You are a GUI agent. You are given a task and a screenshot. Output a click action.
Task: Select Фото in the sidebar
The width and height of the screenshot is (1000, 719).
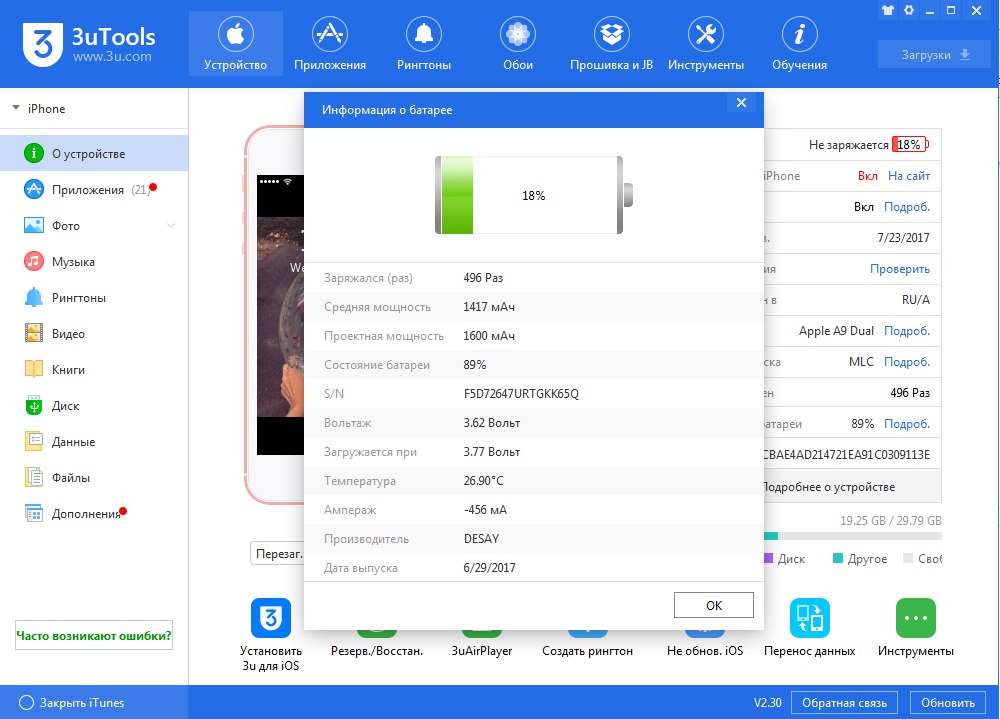pyautogui.click(x=94, y=226)
